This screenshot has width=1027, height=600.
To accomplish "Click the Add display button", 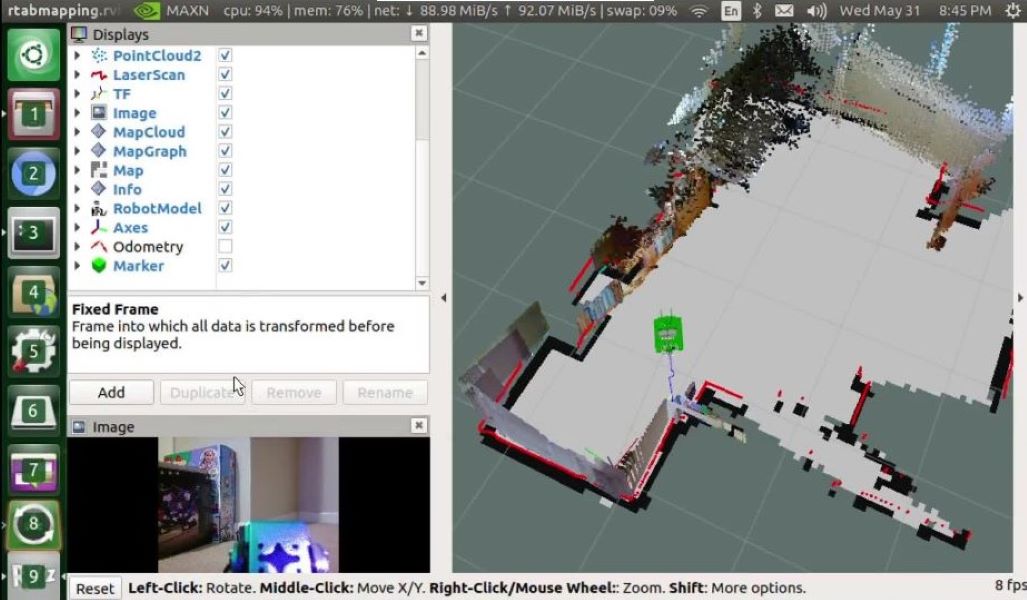I will 111,393.
